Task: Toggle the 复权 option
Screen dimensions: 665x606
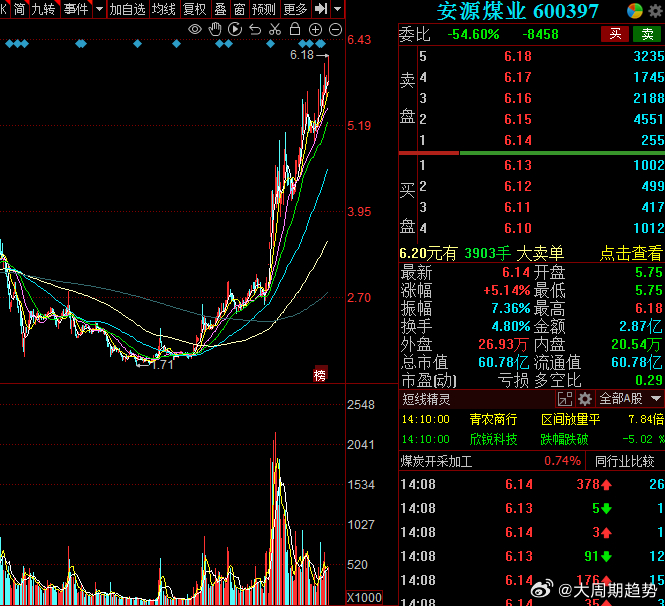Action: tap(194, 9)
